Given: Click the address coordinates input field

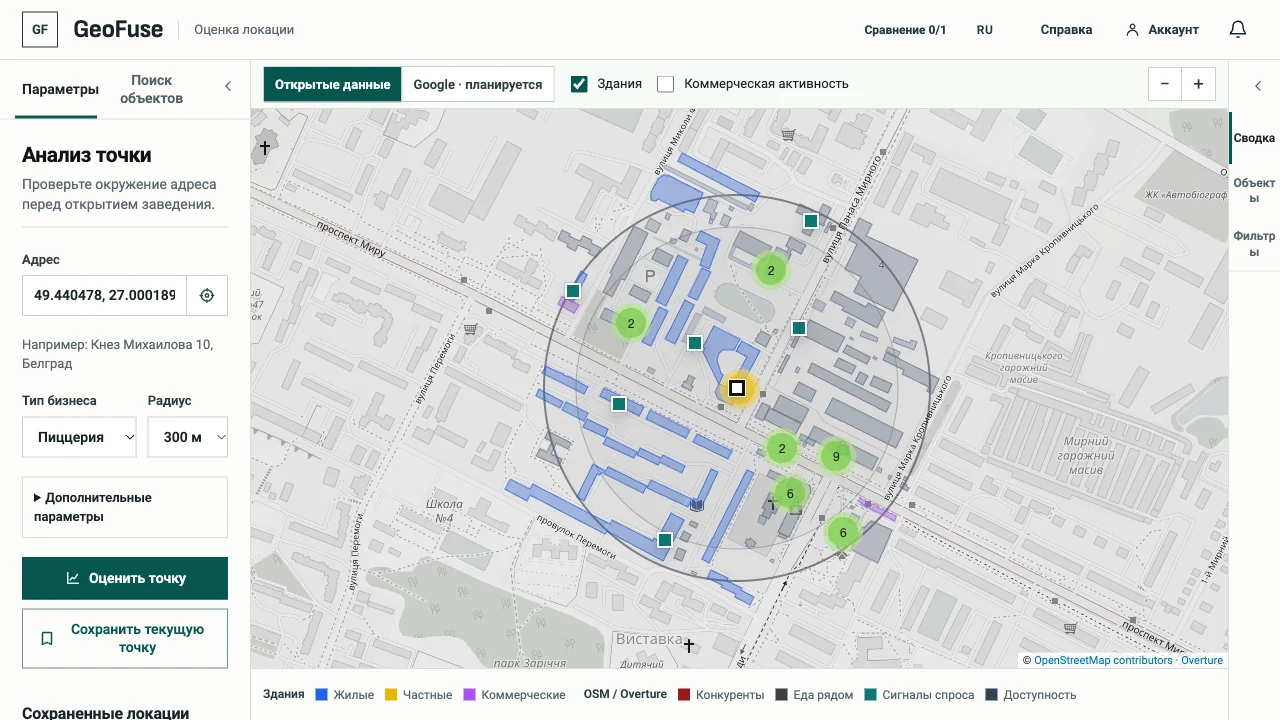Looking at the screenshot, I should pos(104,296).
